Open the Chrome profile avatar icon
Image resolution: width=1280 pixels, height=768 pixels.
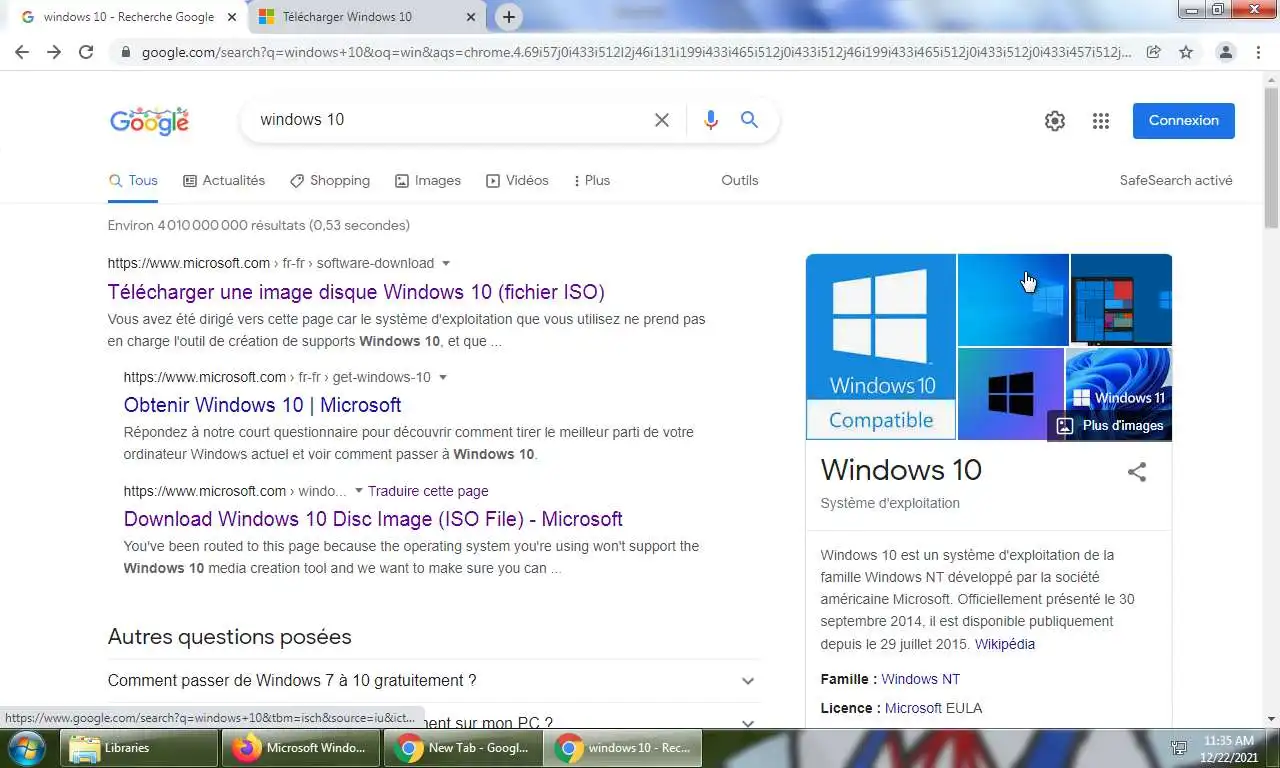[x=1225, y=52]
